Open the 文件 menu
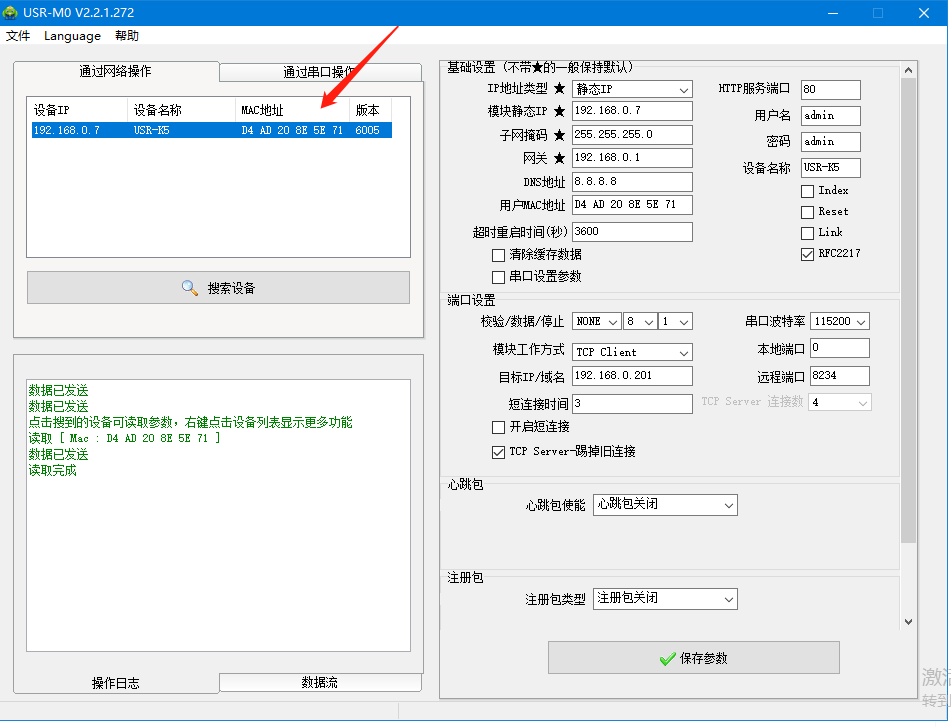 [18, 36]
